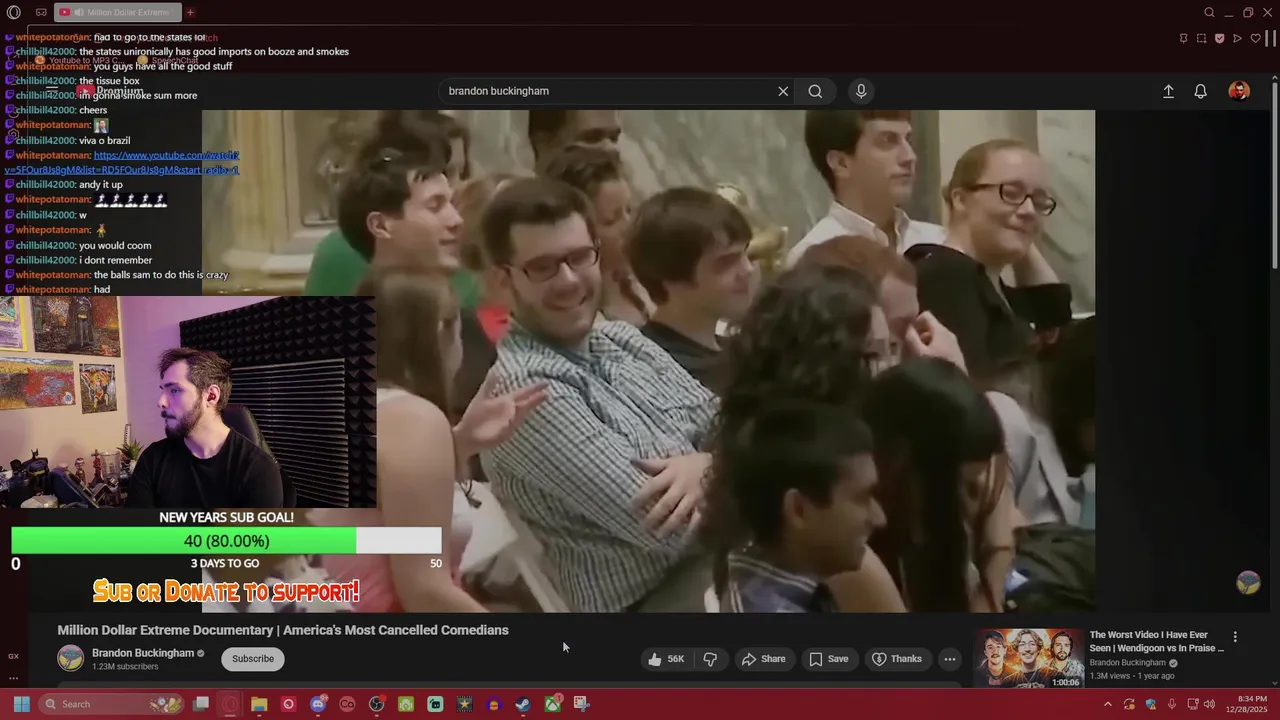This screenshot has height=720, width=1280.
Task: Click the sub goal progress bar
Action: pos(226,541)
